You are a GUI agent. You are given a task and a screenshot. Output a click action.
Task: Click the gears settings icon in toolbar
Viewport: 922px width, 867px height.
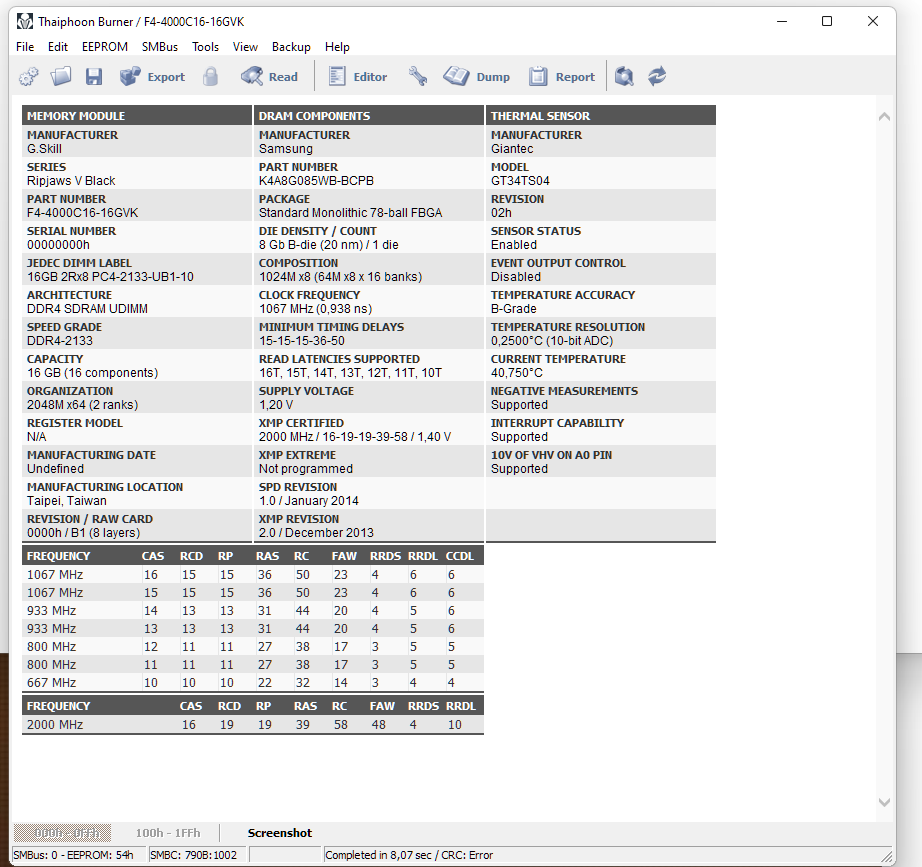(x=29, y=76)
